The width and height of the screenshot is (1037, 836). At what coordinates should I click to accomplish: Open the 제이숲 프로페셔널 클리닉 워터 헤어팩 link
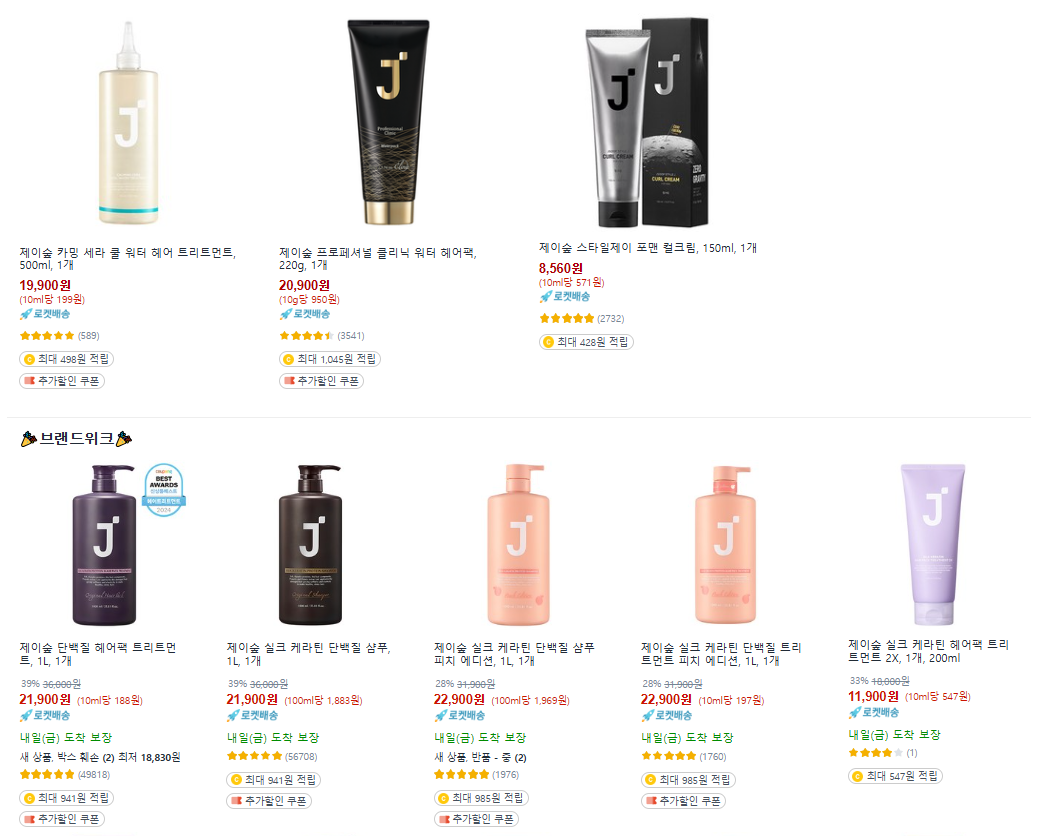click(x=378, y=259)
